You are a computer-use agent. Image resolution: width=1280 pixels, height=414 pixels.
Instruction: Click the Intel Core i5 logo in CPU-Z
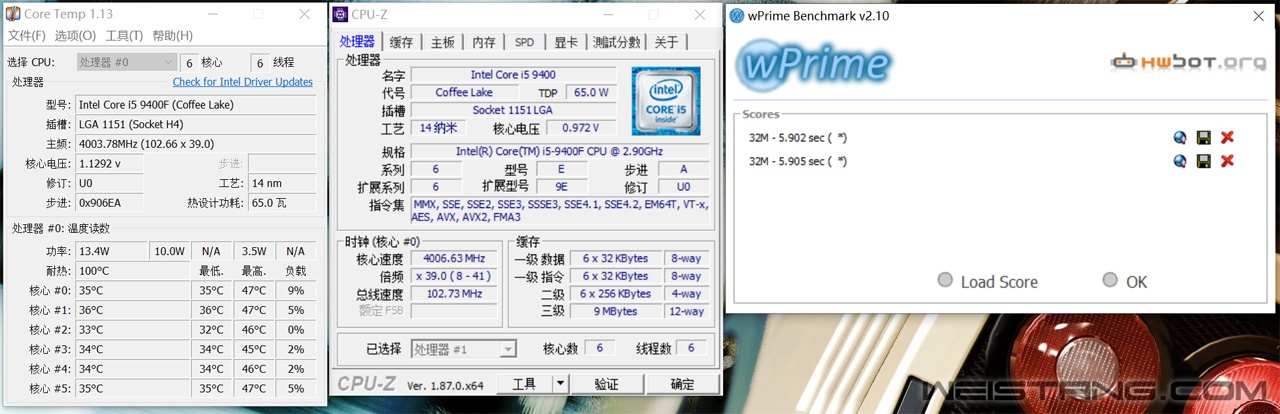666,101
